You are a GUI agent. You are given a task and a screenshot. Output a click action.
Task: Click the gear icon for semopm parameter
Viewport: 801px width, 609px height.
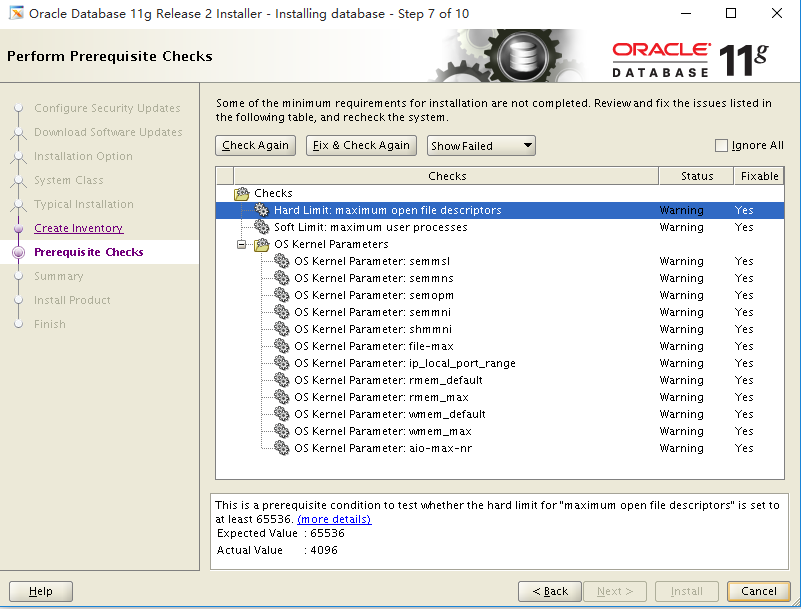[x=281, y=295]
